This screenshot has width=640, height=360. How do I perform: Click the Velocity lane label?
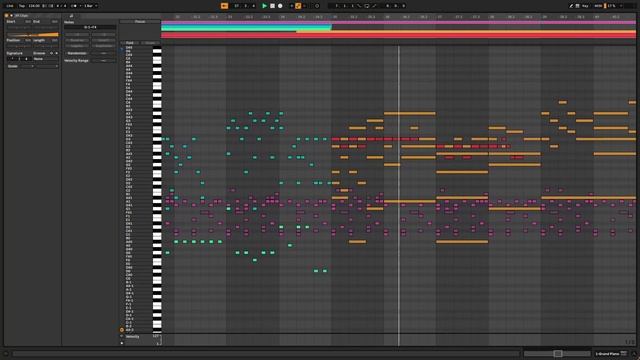pyautogui.click(x=132, y=337)
